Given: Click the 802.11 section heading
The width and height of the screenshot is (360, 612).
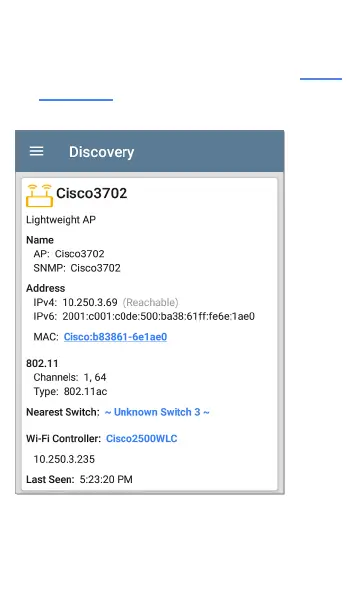Looking at the screenshot, I should [42, 364].
